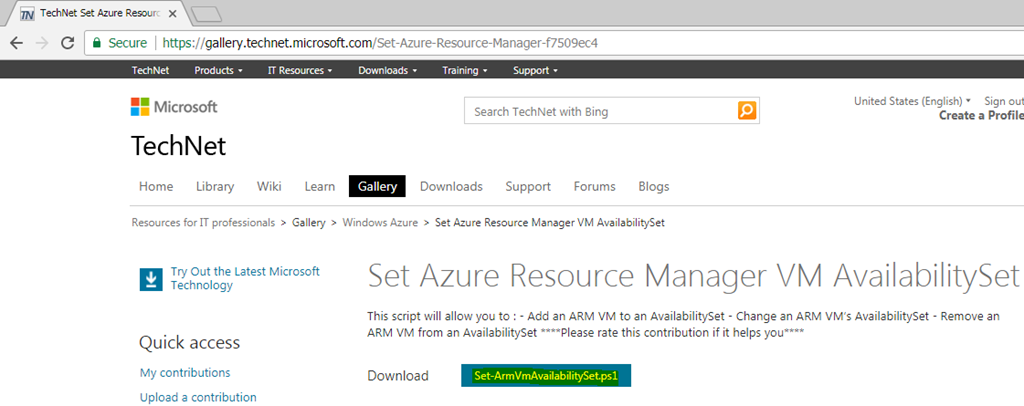Click Resources for IT professionals breadcrumb
This screenshot has width=1024, height=406.
coord(203,223)
